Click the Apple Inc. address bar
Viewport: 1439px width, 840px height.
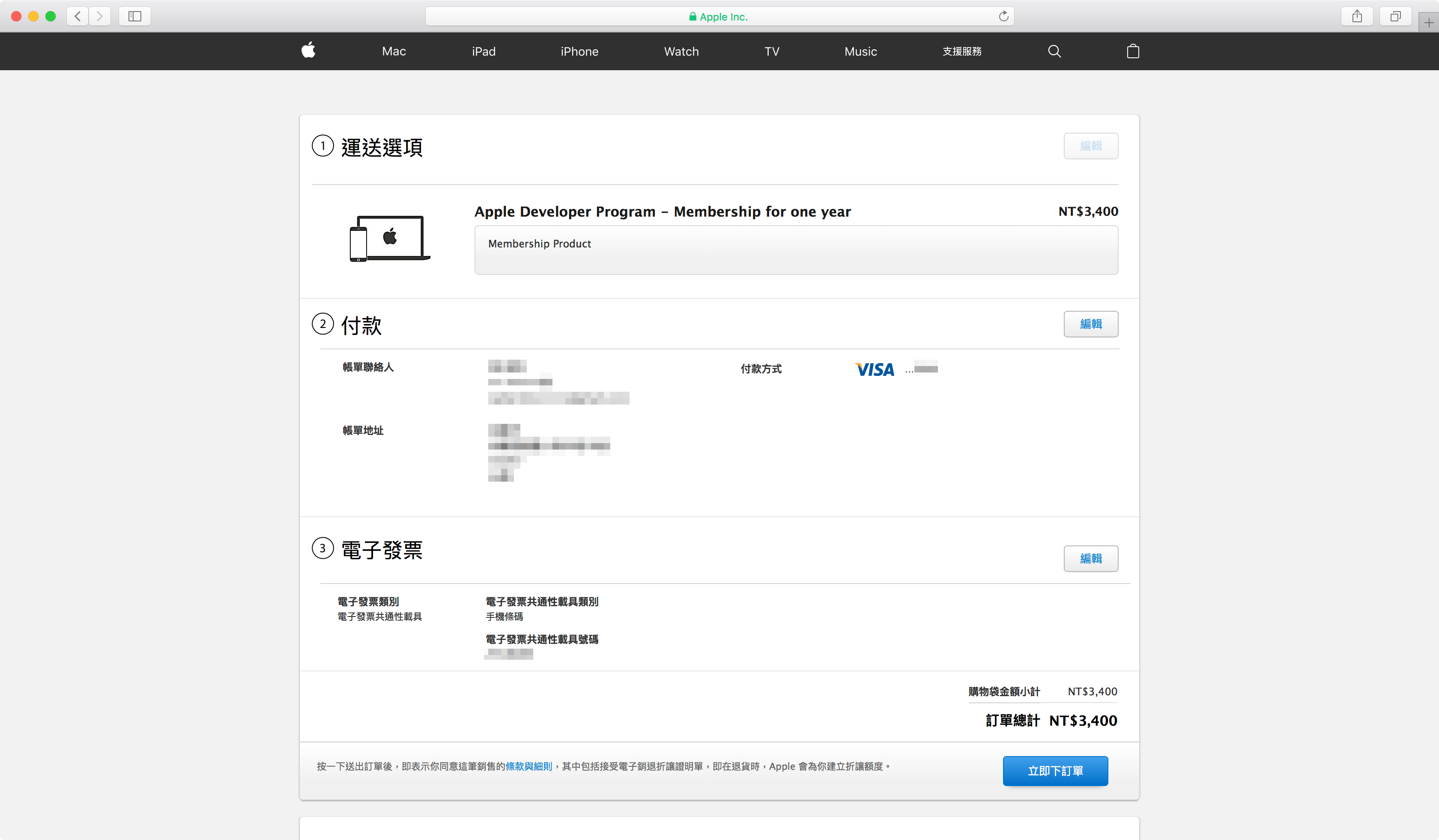[718, 17]
